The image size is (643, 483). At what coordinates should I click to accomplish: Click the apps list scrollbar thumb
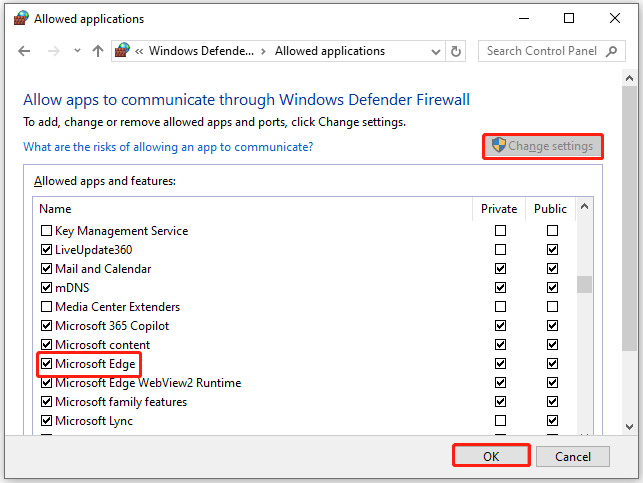(x=584, y=285)
